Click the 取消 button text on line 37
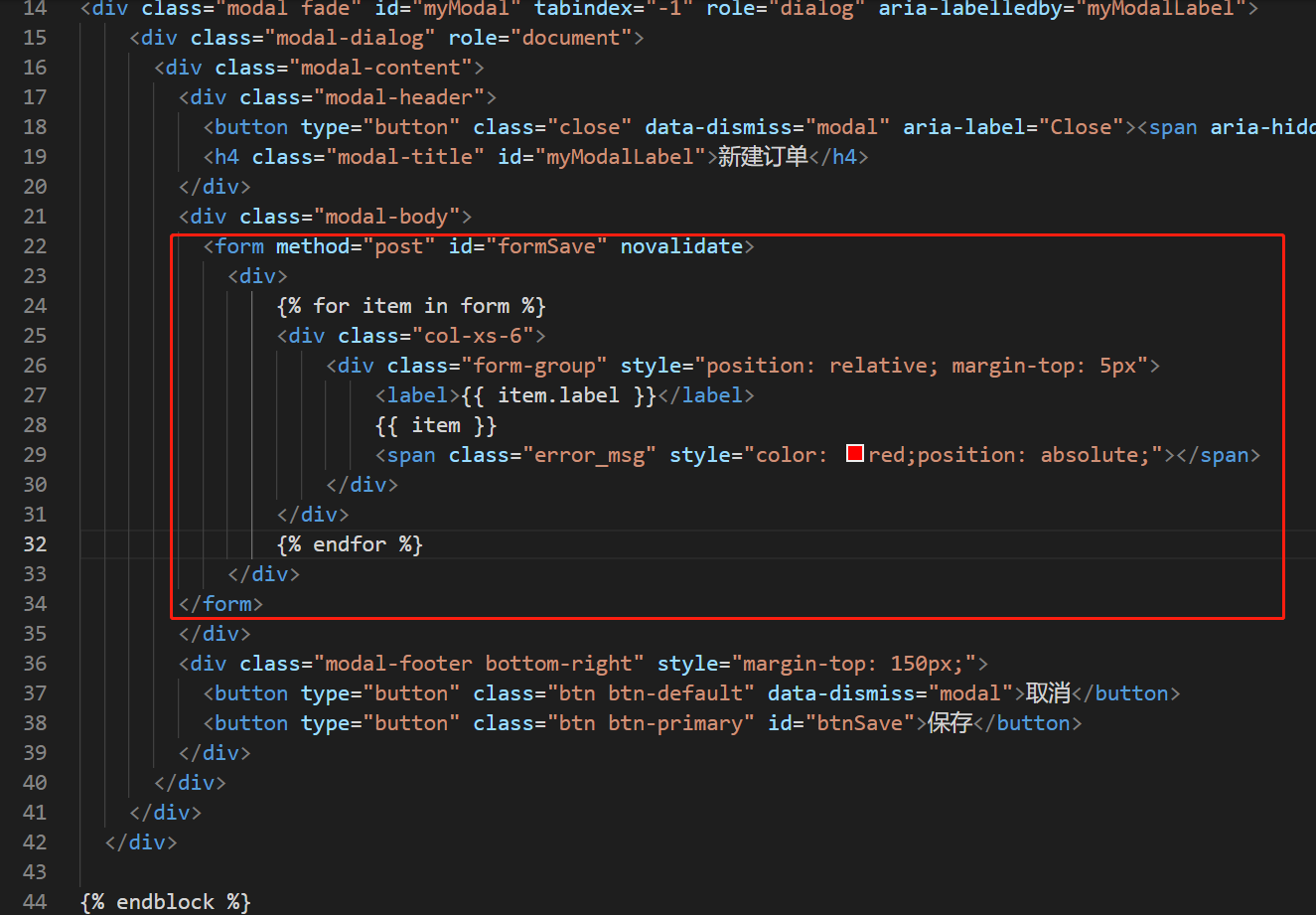Viewport: 1316px width, 915px height. coord(1048,692)
